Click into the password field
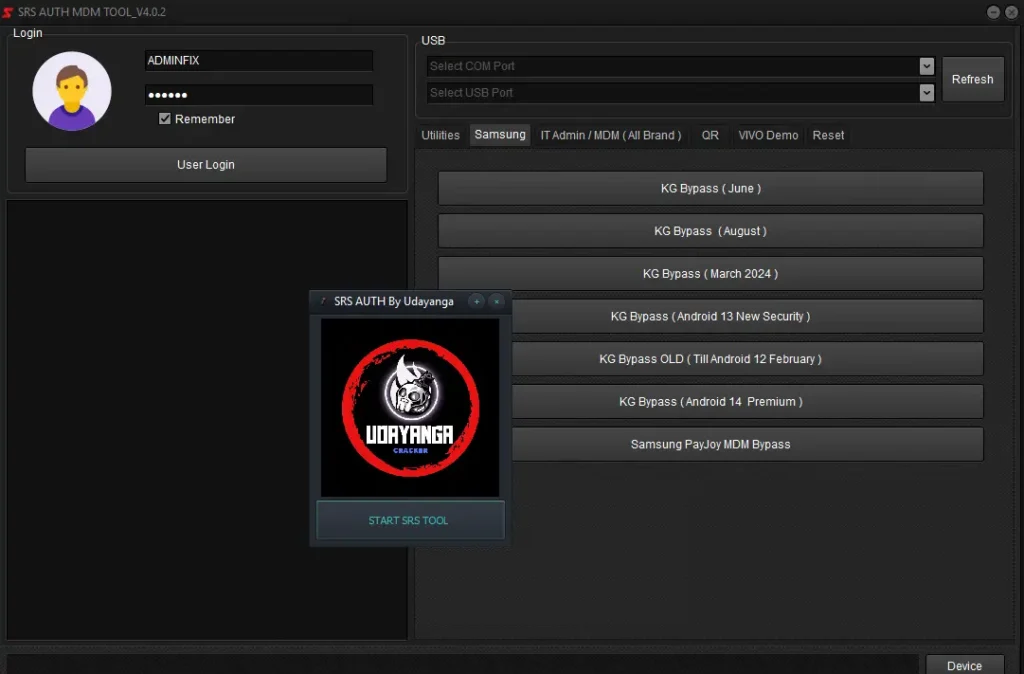 pos(259,95)
